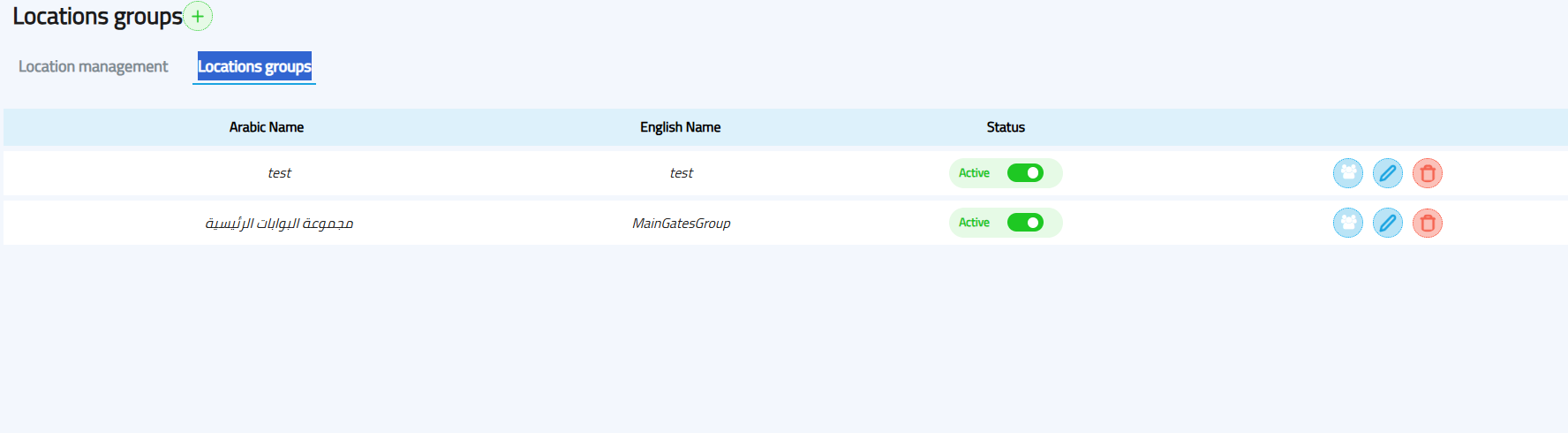Viewport: 1568px width, 433px height.
Task: Toggle Active status switch for test group
Action: pos(1025,173)
